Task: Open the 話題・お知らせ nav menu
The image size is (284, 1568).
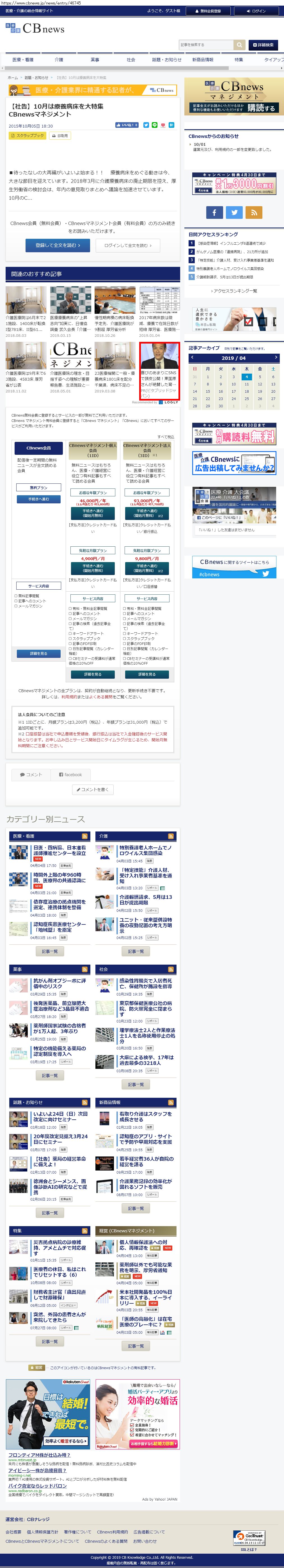Action: click(167, 60)
